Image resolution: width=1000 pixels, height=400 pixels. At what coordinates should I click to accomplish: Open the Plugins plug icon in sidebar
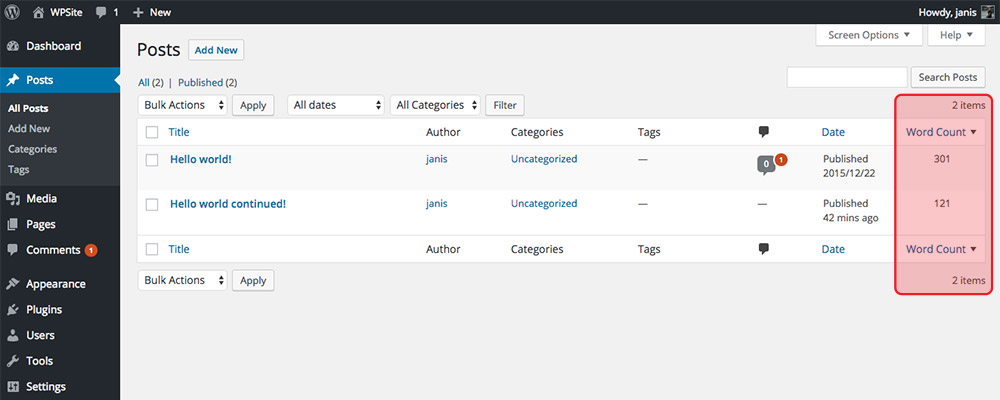13,309
